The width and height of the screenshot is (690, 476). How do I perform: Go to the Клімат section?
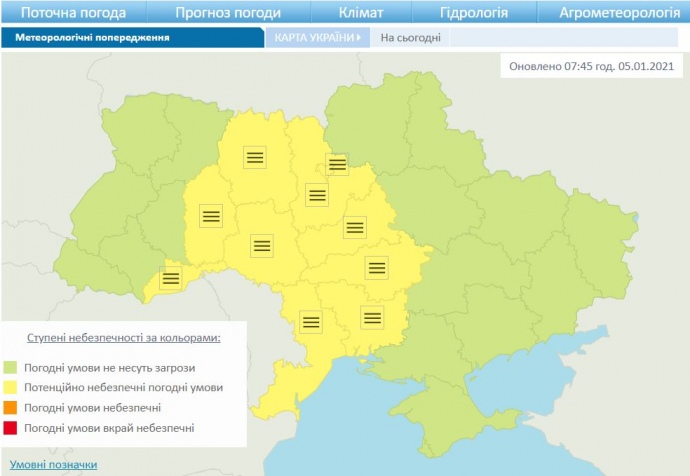coord(361,13)
